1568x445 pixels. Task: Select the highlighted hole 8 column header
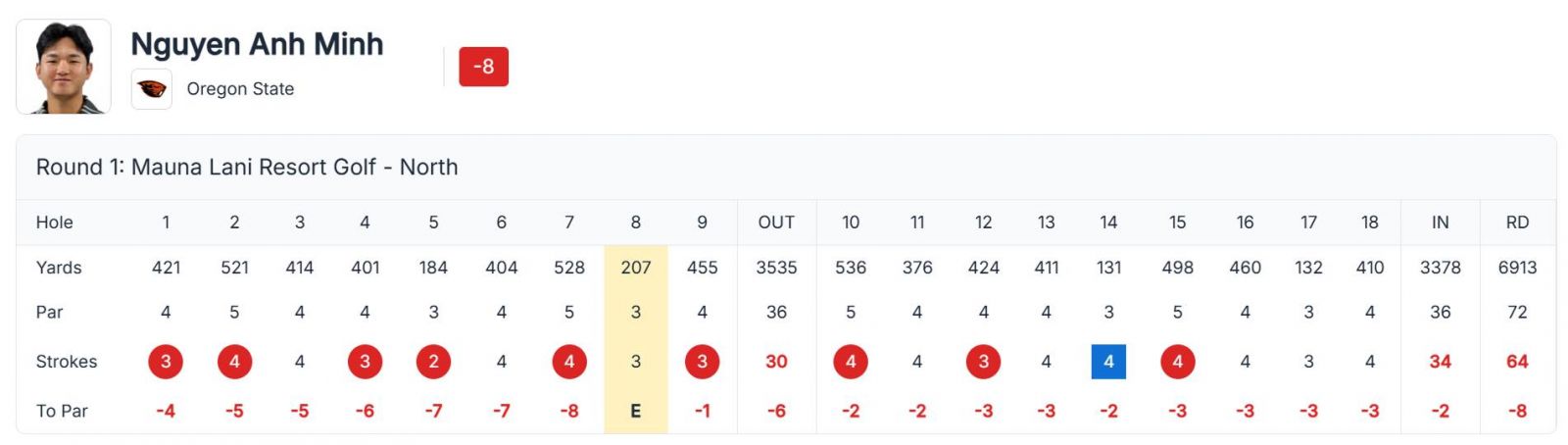tap(635, 222)
